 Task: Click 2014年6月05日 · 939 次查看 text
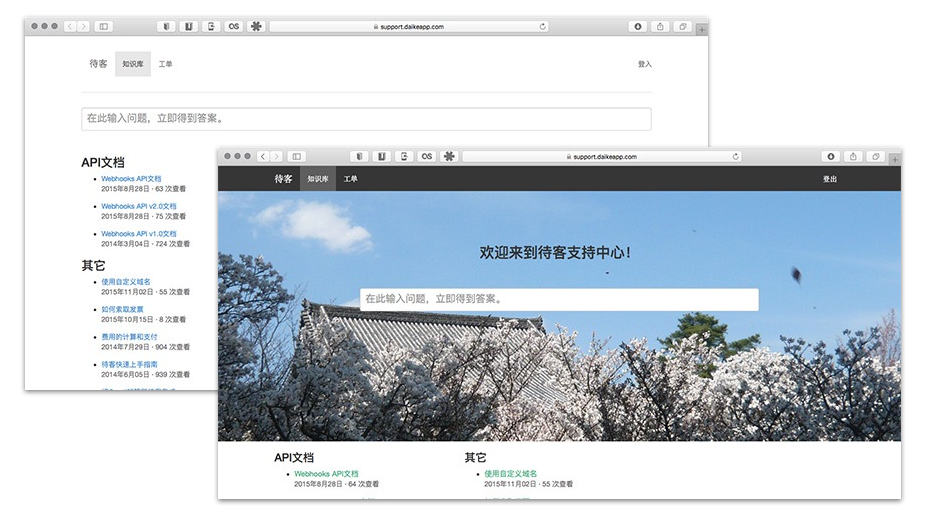(145, 374)
